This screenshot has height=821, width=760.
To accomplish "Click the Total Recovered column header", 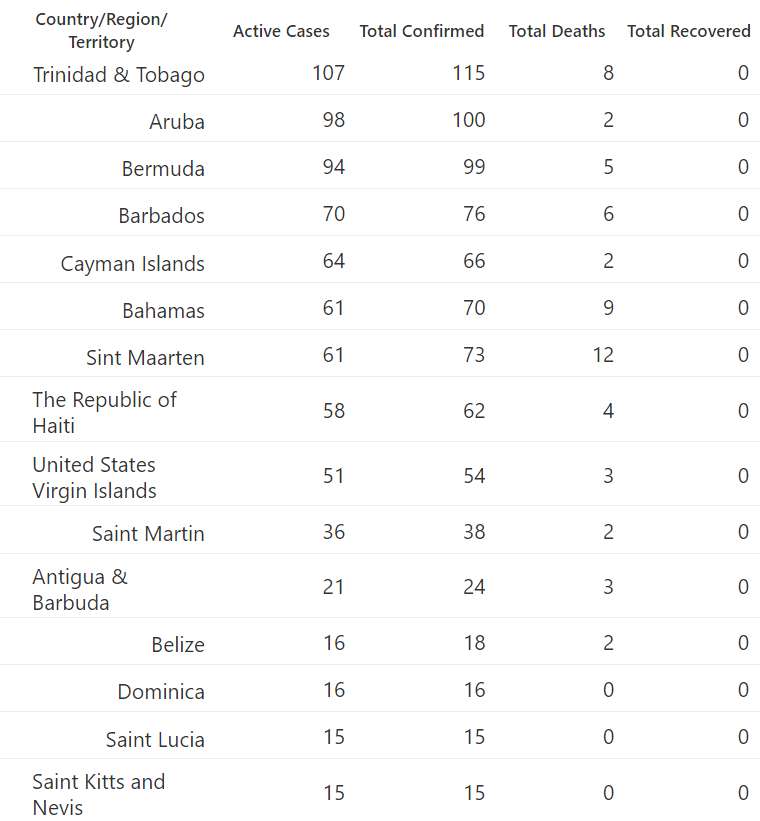I will click(689, 31).
